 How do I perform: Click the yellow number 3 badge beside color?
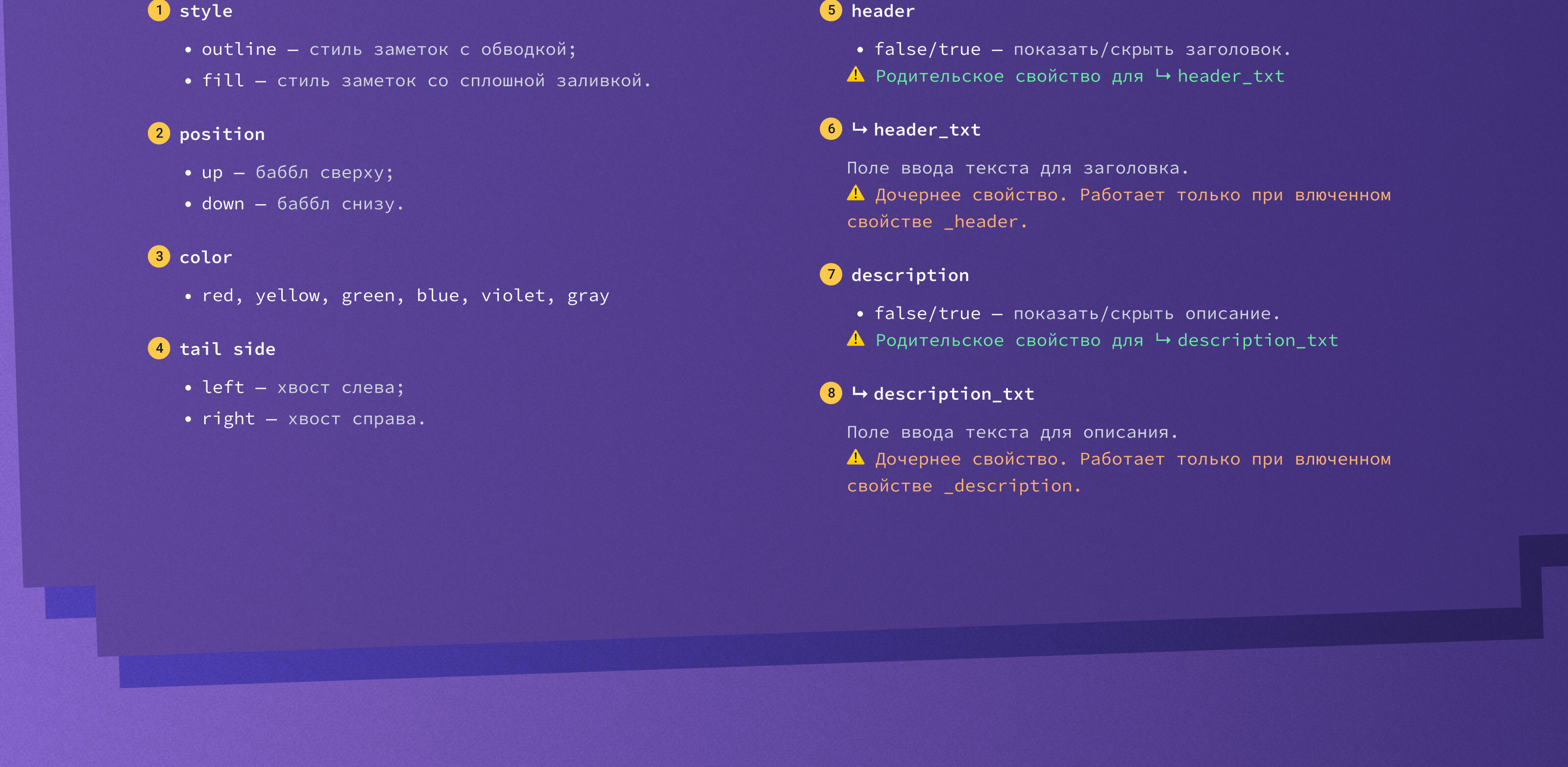pyautogui.click(x=159, y=256)
